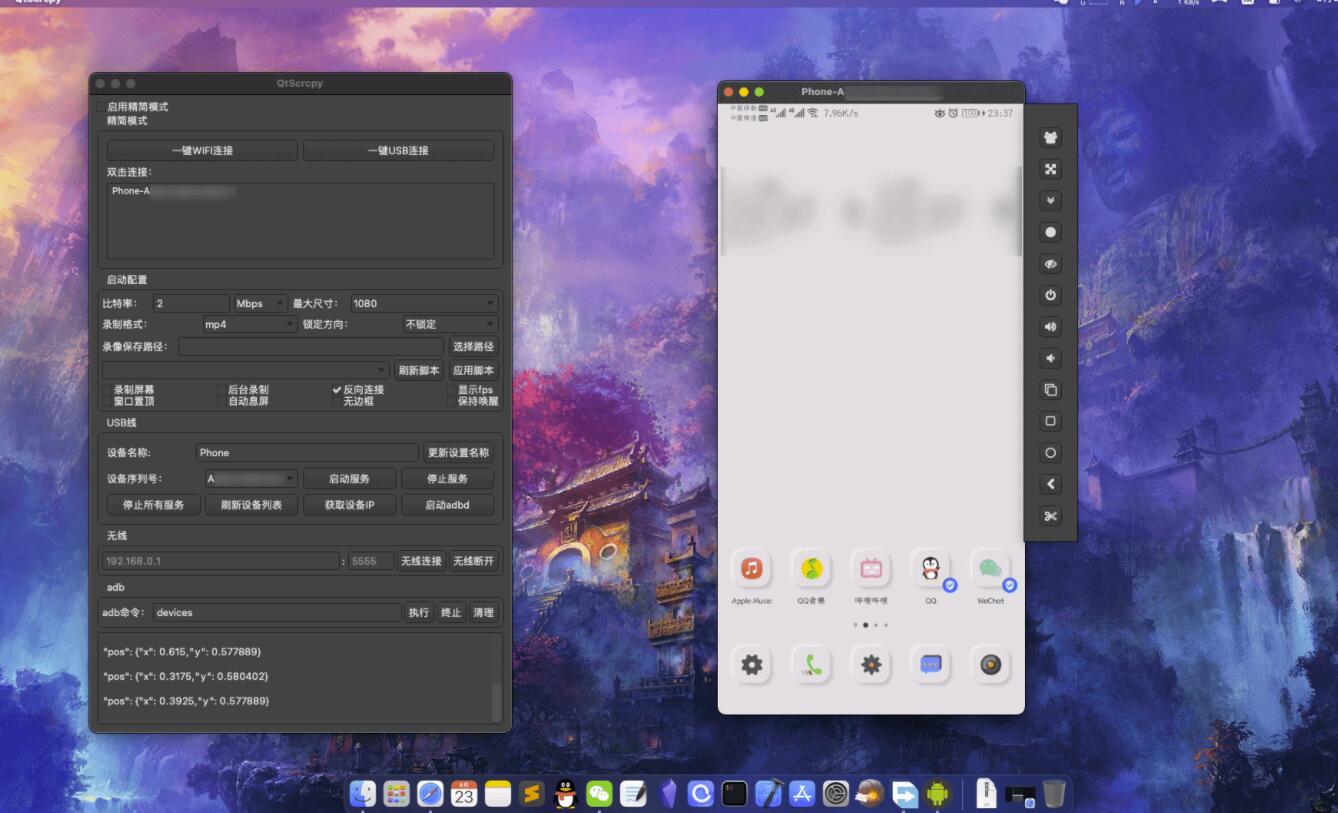Click the 执行 adb command button

(419, 612)
